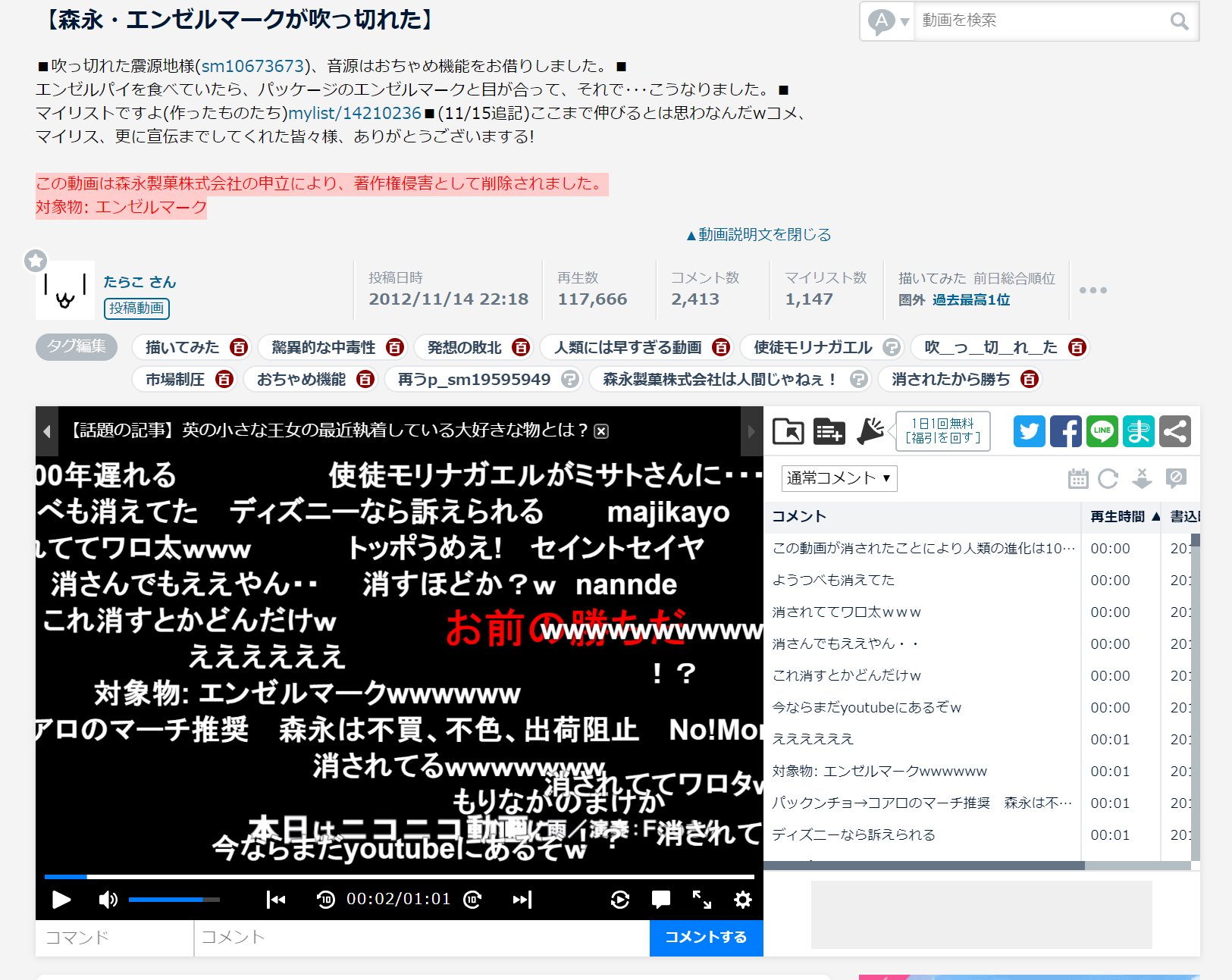The width and height of the screenshot is (1232, 980).
Task: Click the 投稿動画 button
Action: point(136,308)
